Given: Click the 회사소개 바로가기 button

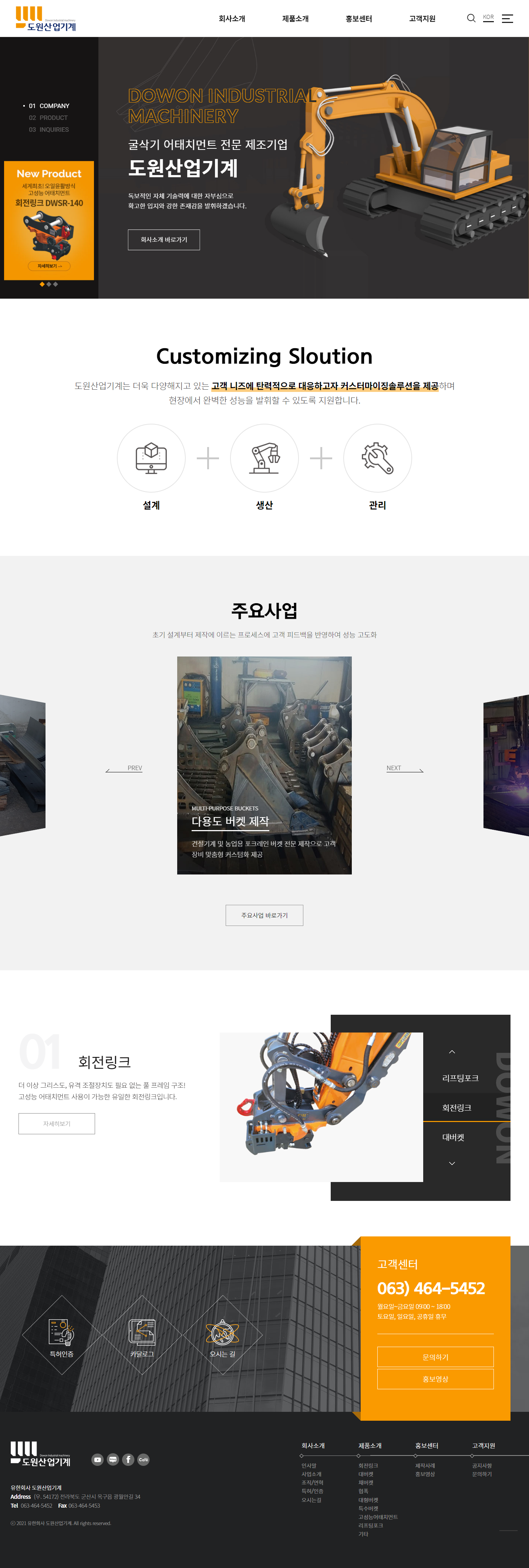Looking at the screenshot, I should 164,240.
